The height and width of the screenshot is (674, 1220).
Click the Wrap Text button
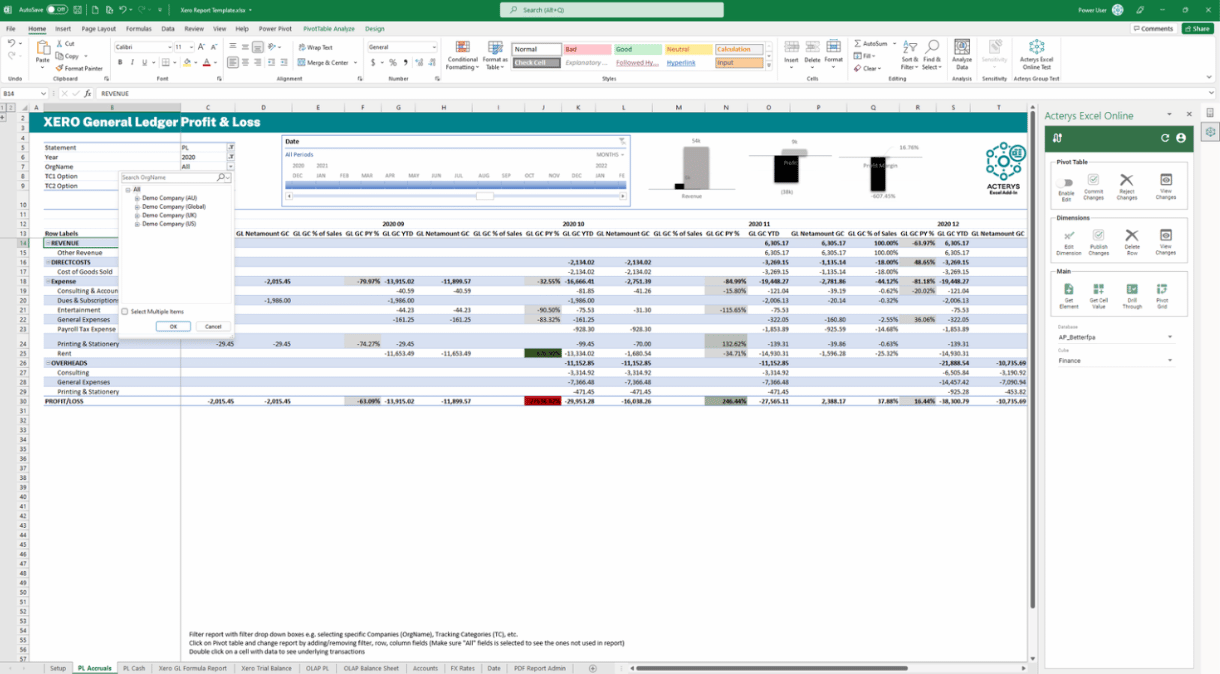click(x=316, y=47)
